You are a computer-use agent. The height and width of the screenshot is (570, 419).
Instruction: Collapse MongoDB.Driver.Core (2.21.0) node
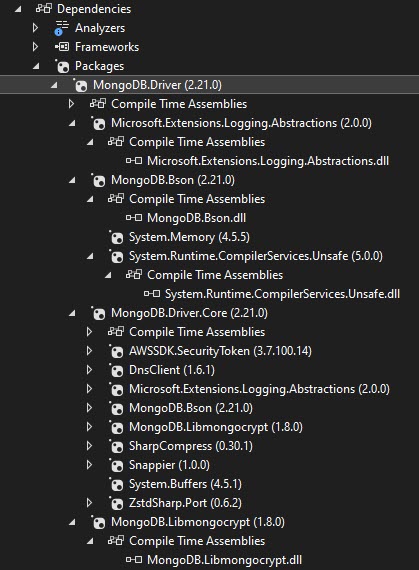coord(72,313)
